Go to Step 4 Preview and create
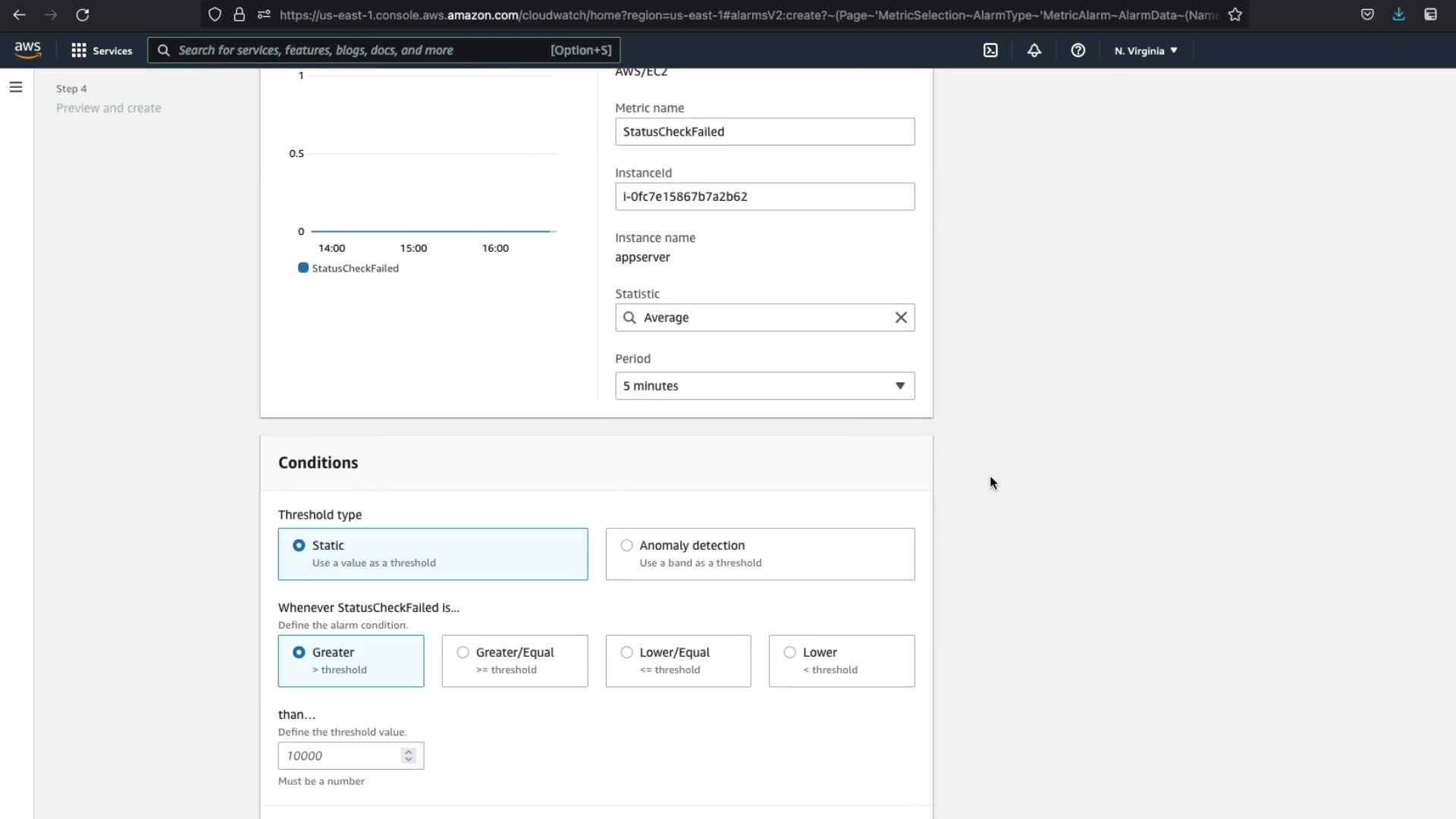 coord(108,108)
